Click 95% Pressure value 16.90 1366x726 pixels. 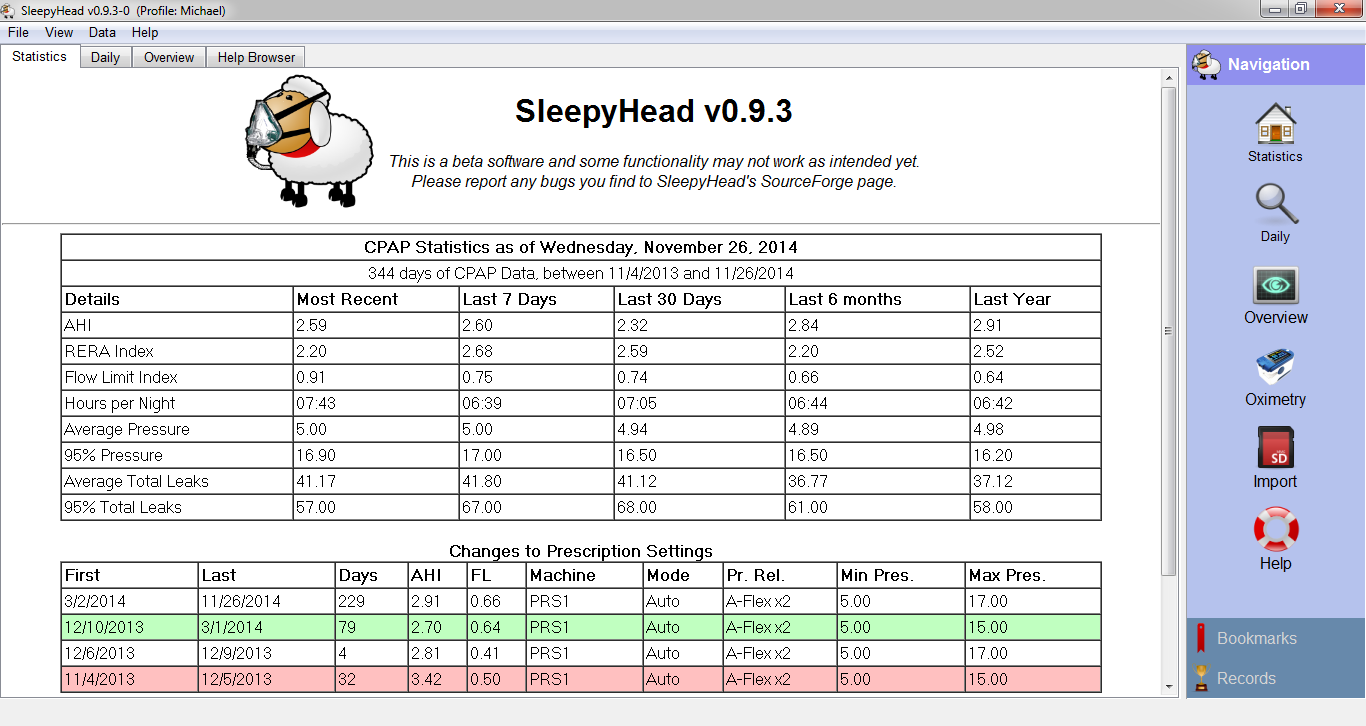(x=316, y=455)
